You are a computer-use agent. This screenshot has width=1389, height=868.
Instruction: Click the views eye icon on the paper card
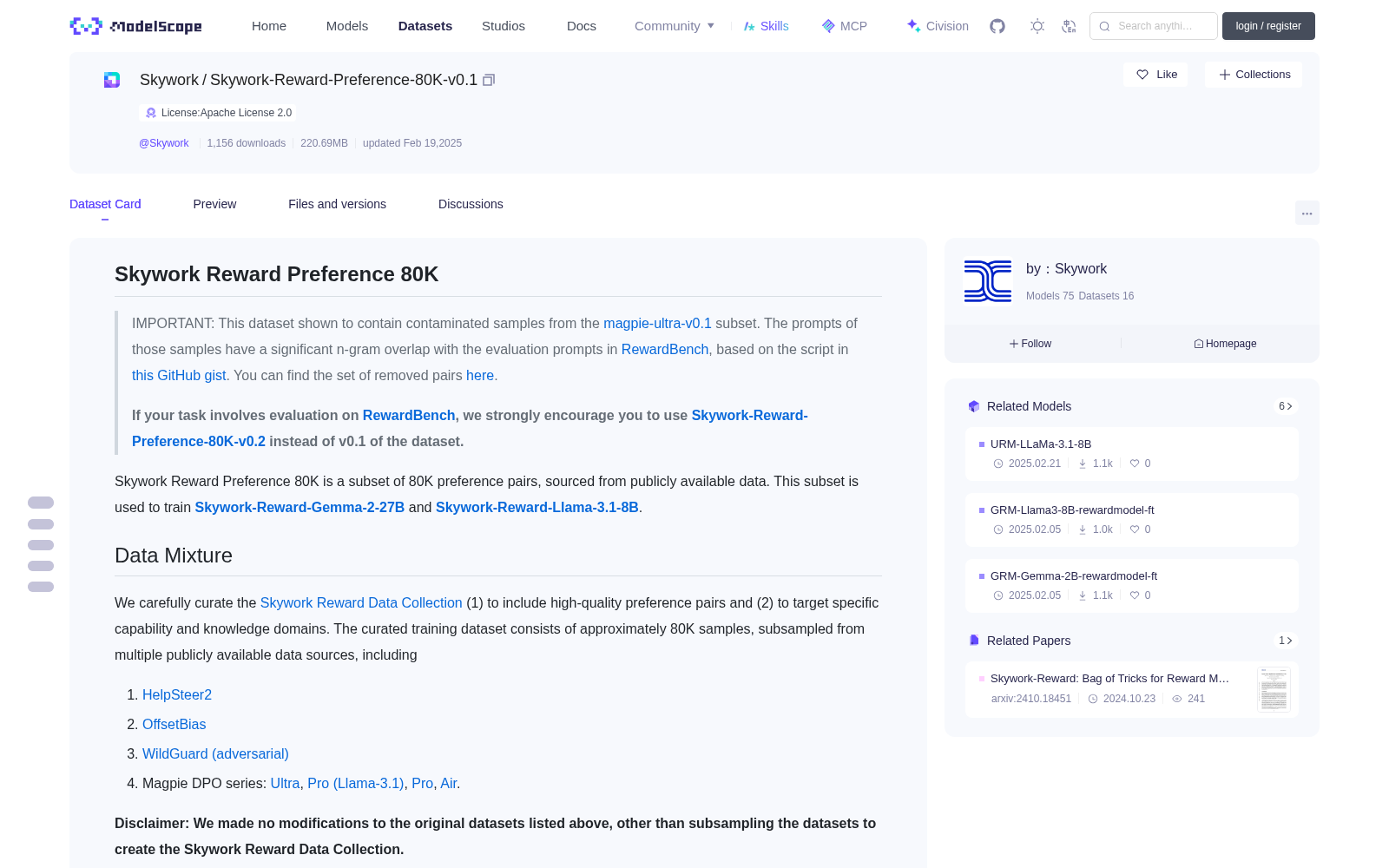pyautogui.click(x=1177, y=699)
